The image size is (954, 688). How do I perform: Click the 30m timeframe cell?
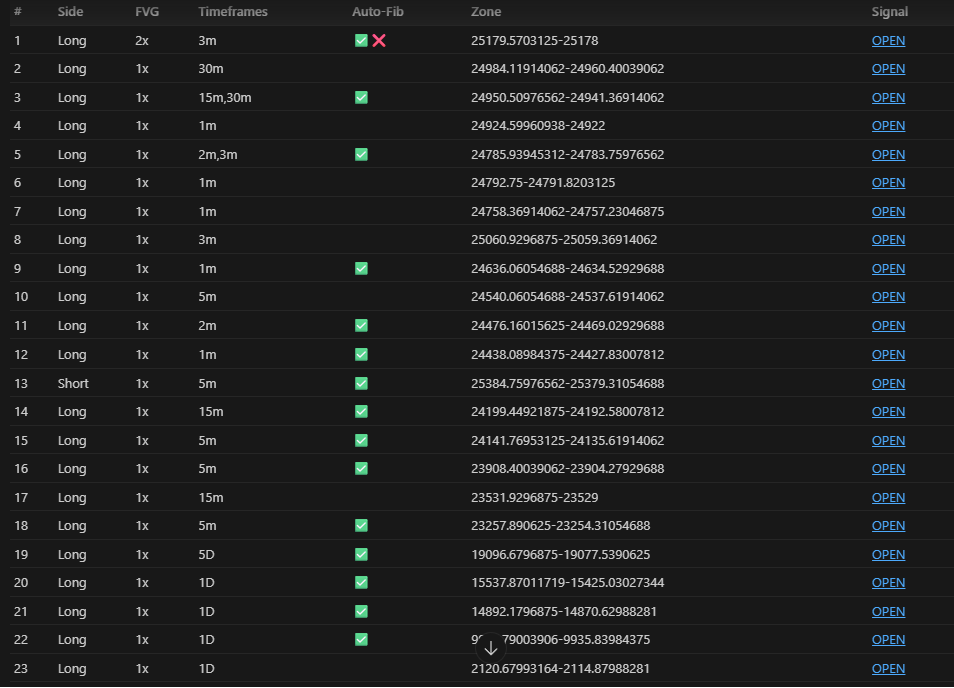211,69
